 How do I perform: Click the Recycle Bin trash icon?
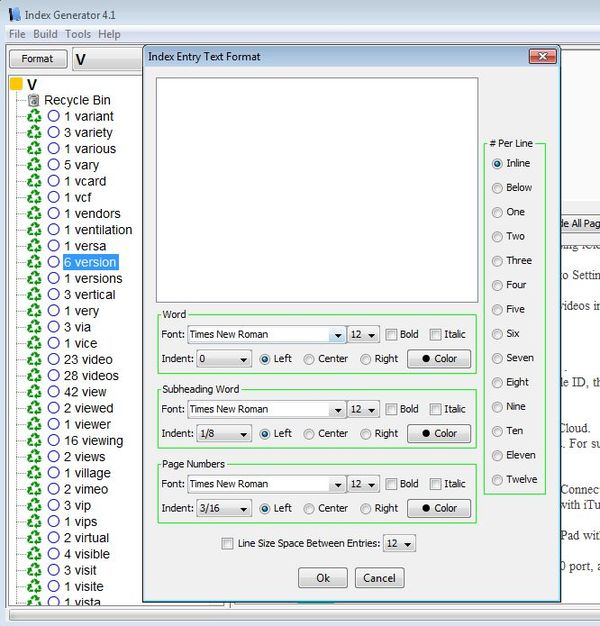point(34,100)
